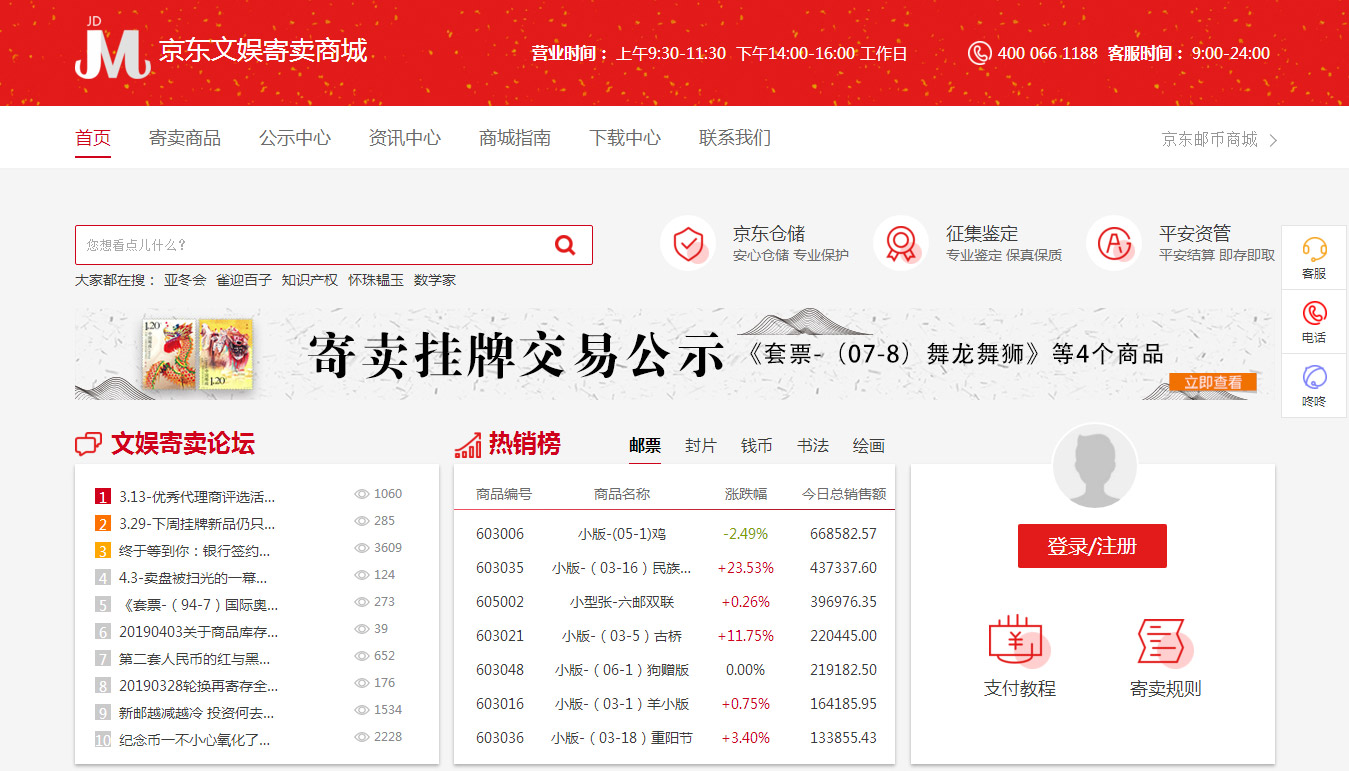The image size is (1349, 771).
Task: Go to 公示中心 in navigation
Action: tap(295, 138)
